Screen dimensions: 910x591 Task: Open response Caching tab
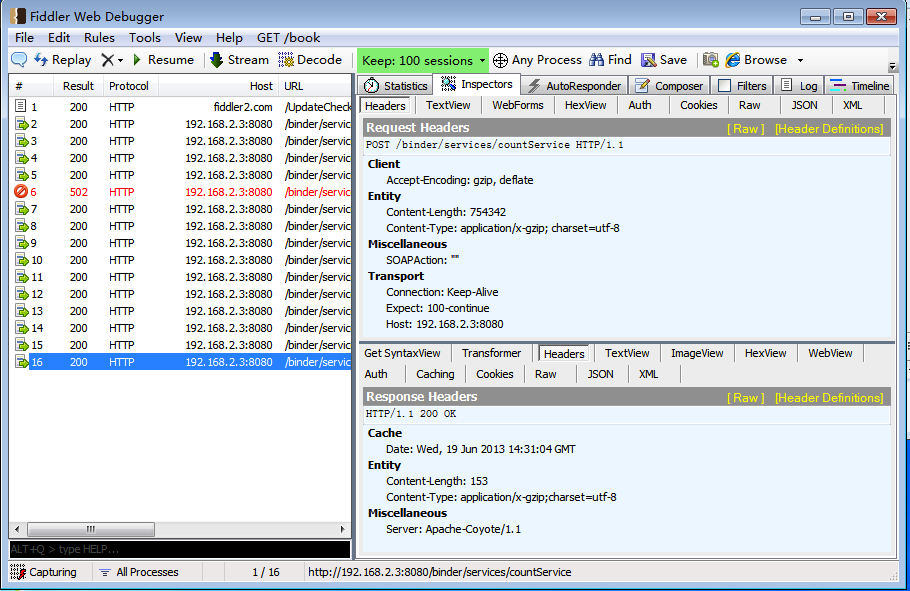click(435, 374)
